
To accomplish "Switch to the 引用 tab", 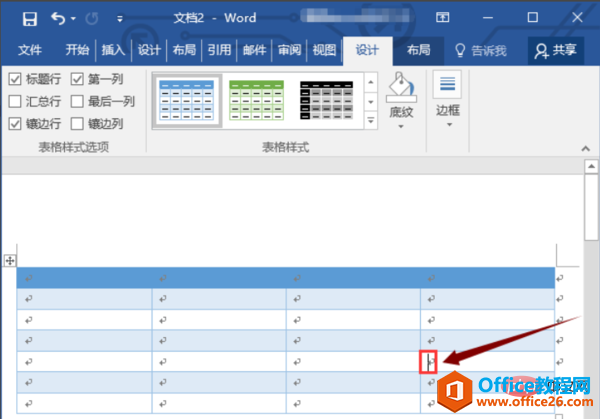I will coord(219,50).
